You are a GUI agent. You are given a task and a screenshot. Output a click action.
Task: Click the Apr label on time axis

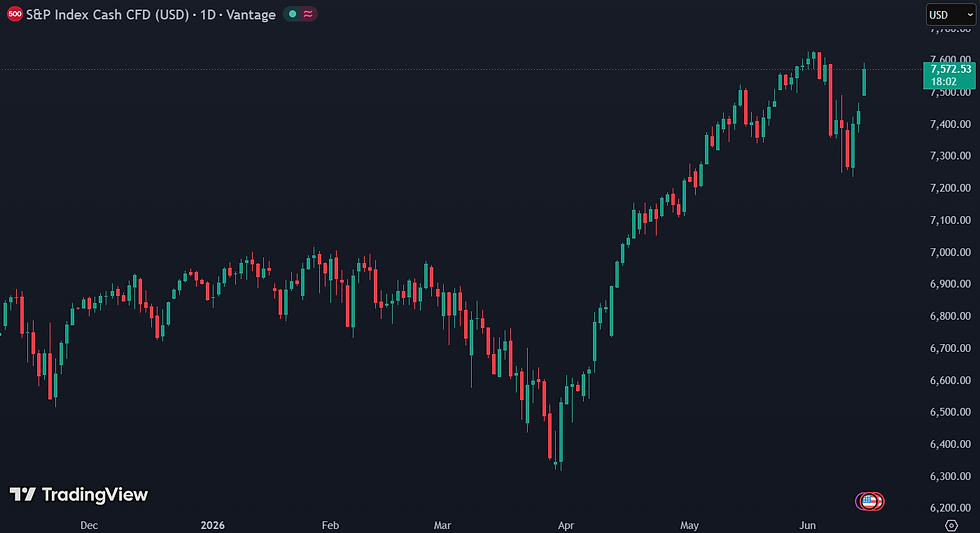(x=566, y=525)
